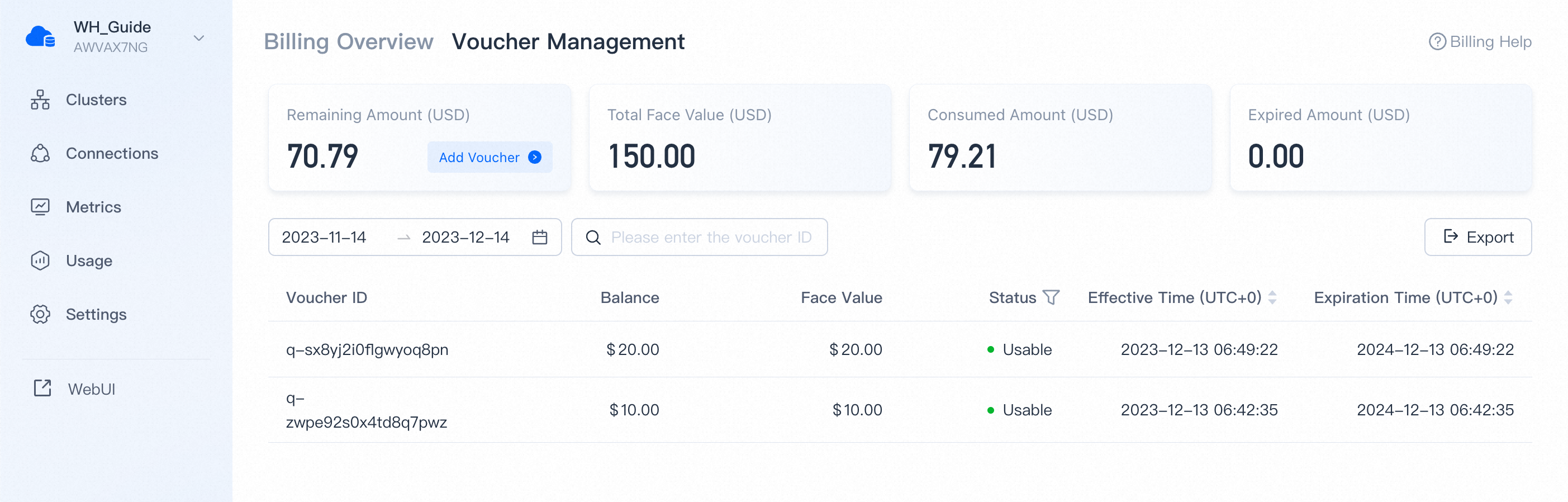Focus the voucher ID search field
The height and width of the screenshot is (502, 1568).
coord(710,237)
